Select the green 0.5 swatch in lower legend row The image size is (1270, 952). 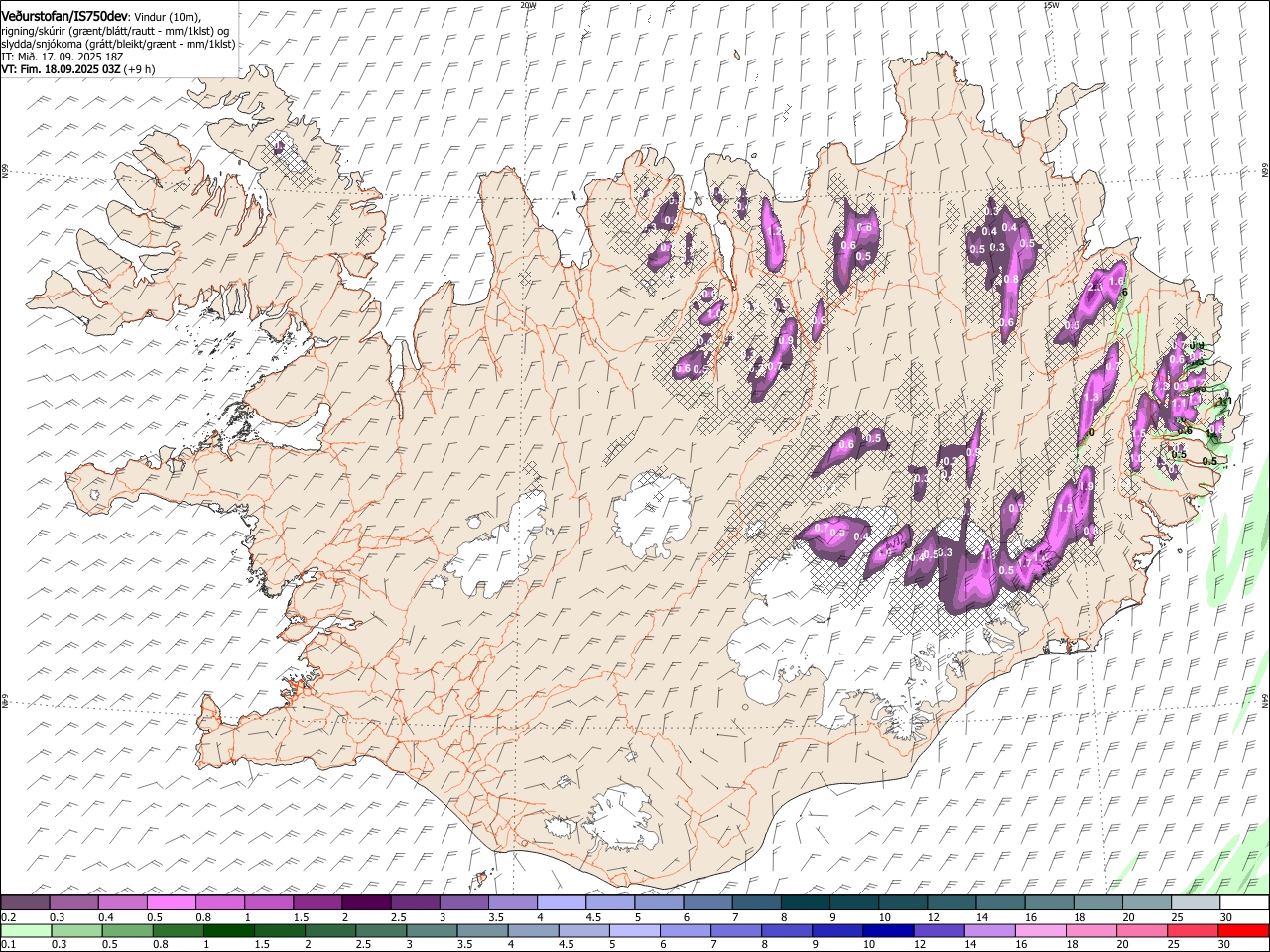coord(128,930)
